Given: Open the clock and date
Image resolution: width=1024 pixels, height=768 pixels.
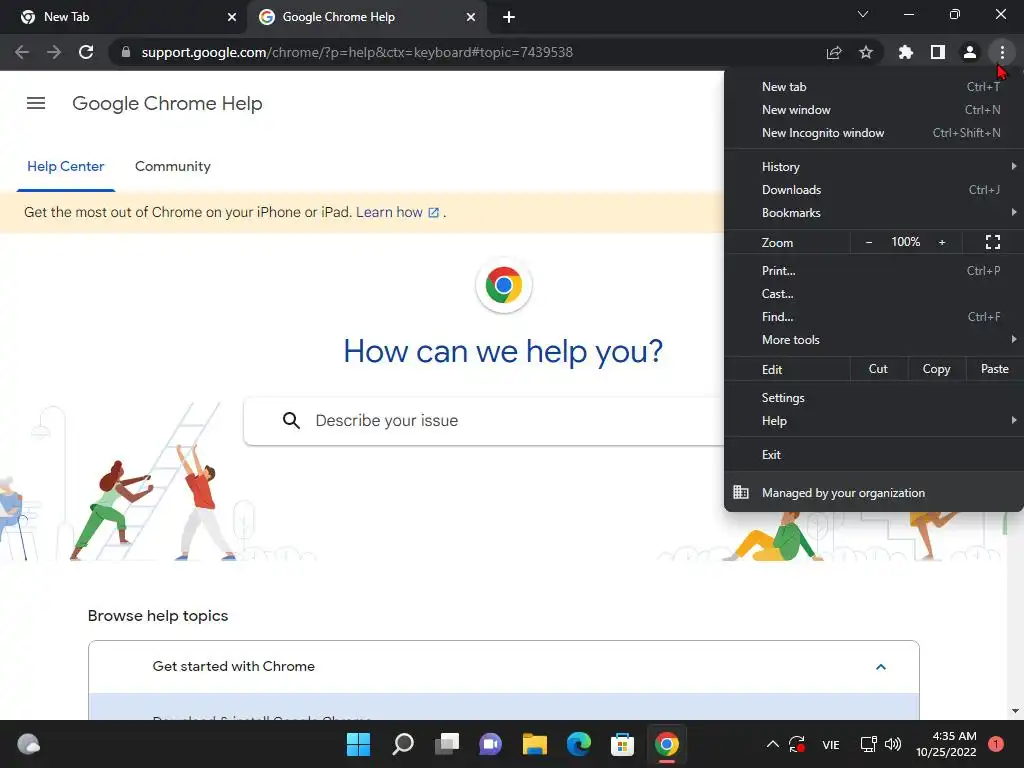Looking at the screenshot, I should pyautogui.click(x=946, y=744).
